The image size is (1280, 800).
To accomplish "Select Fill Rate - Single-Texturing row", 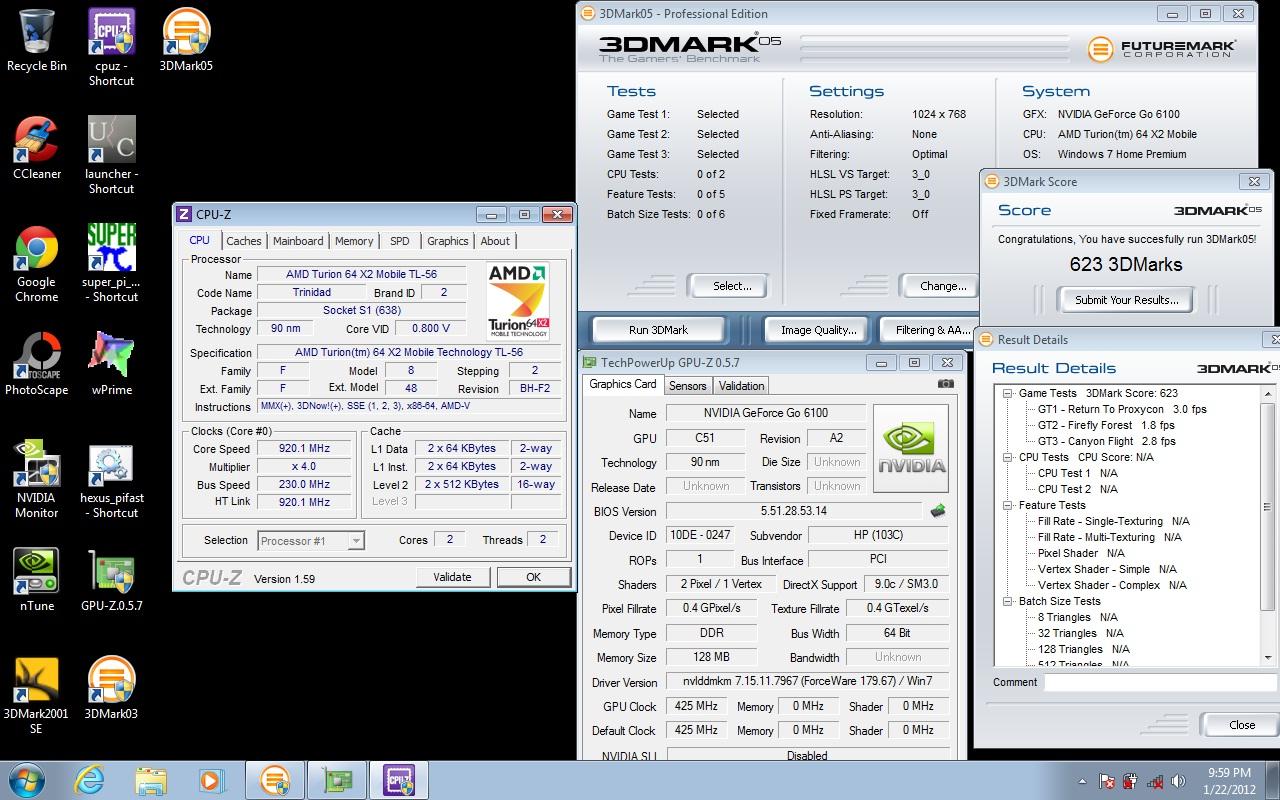I will (x=1114, y=521).
